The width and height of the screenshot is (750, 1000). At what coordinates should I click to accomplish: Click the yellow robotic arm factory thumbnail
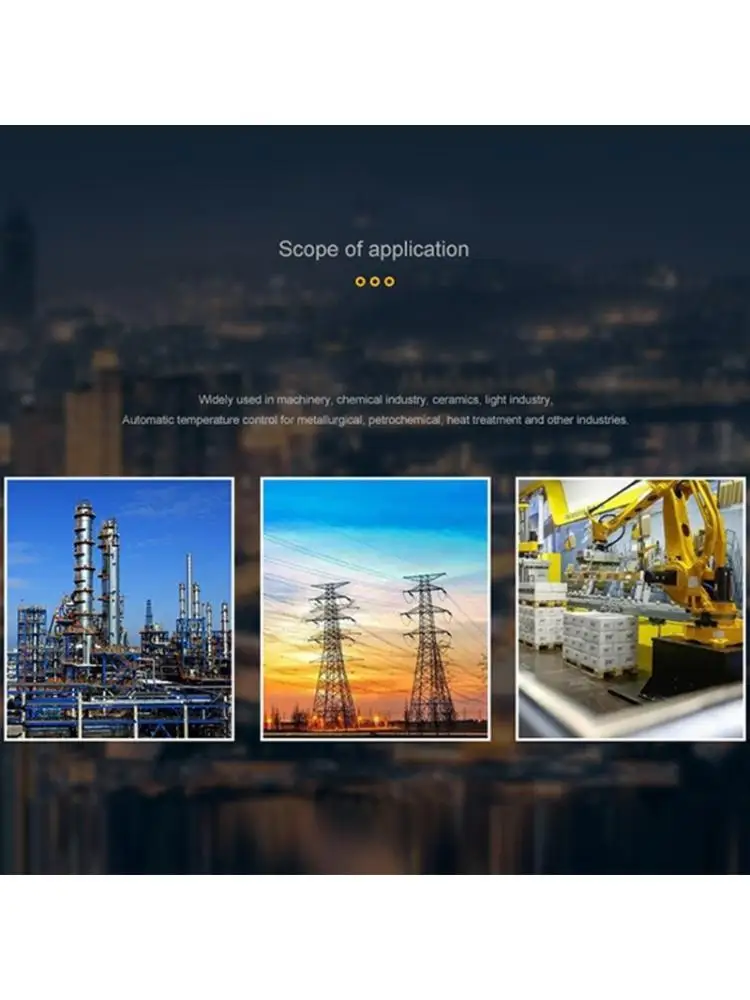(x=631, y=609)
